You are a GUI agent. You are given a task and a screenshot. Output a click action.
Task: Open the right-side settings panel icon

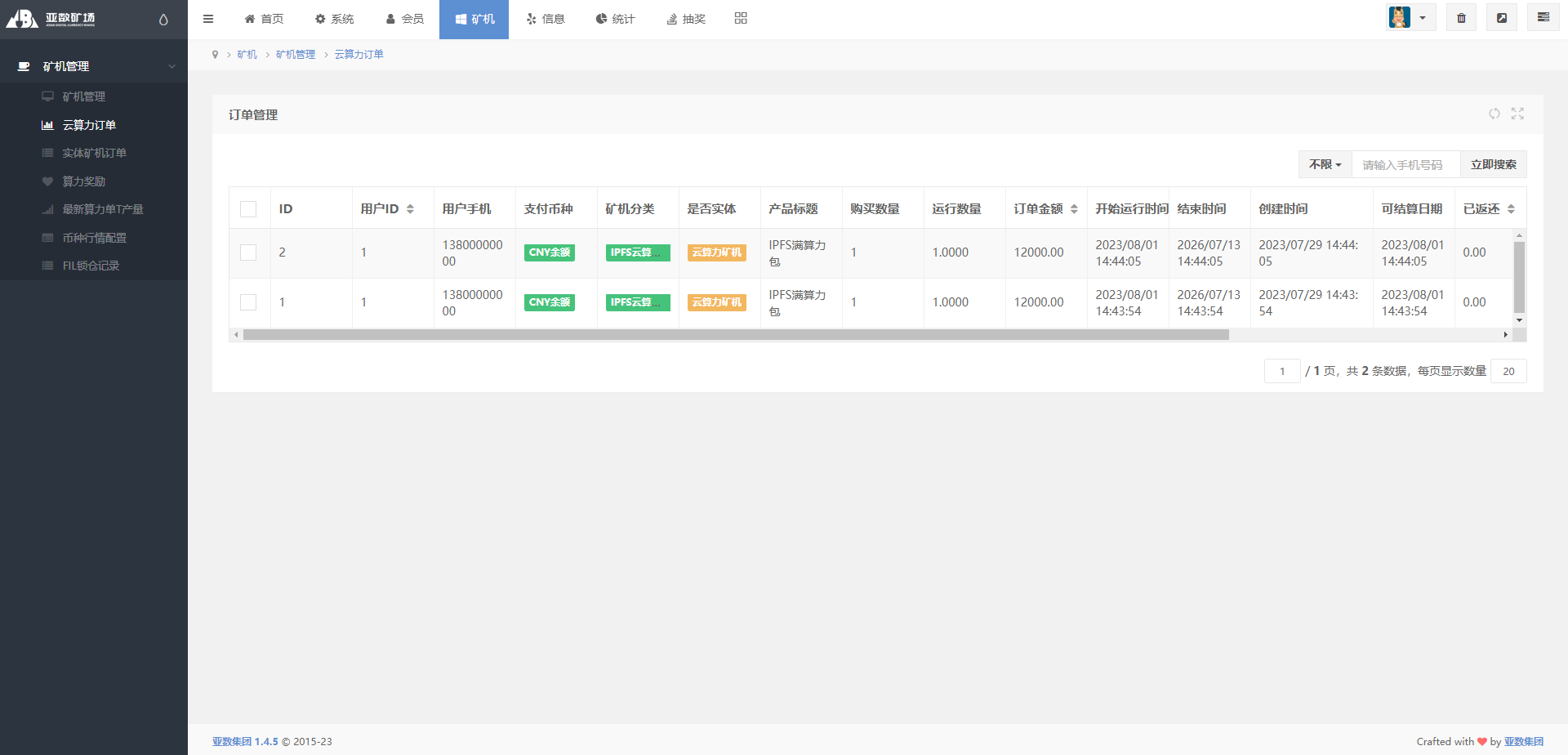point(1543,18)
